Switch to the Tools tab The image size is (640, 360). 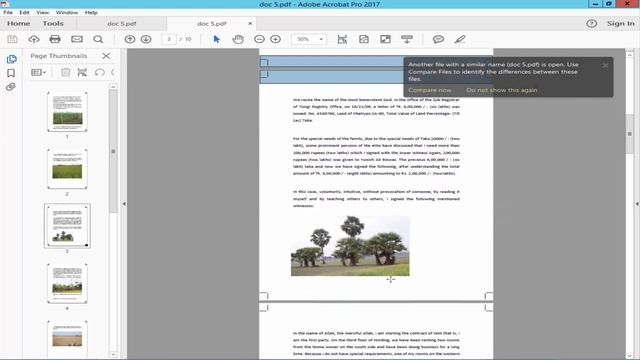point(53,24)
